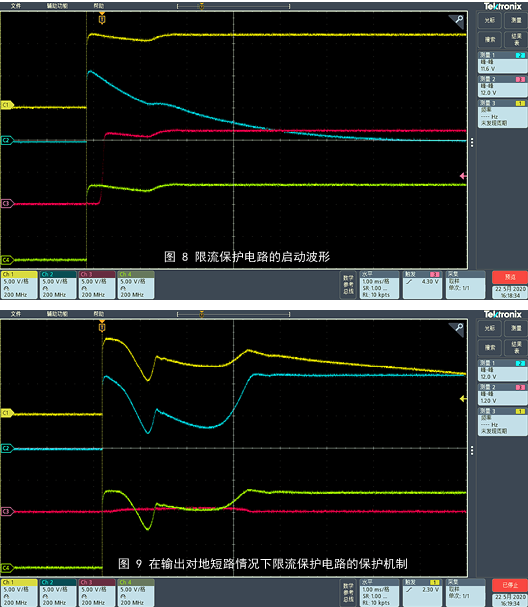Select the C3 channel handle in the Figure 8 graticule
The image size is (528, 607).
pos(7,204)
